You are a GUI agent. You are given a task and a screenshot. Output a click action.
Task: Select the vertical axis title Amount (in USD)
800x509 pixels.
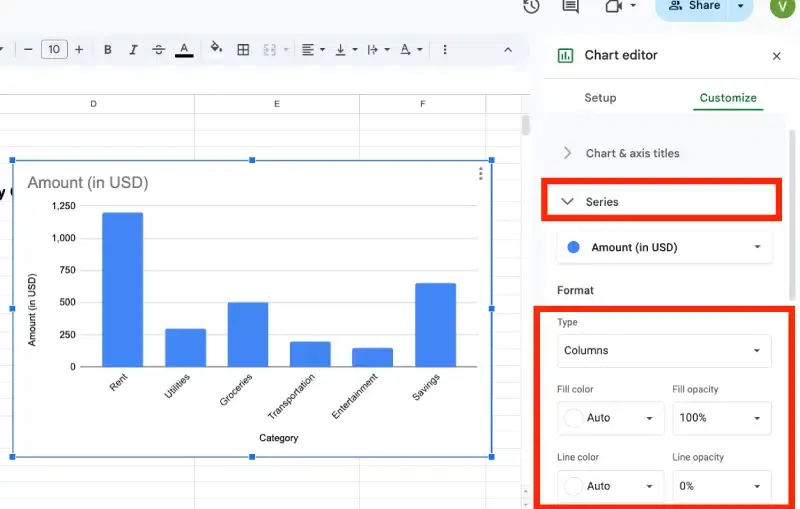coord(32,310)
